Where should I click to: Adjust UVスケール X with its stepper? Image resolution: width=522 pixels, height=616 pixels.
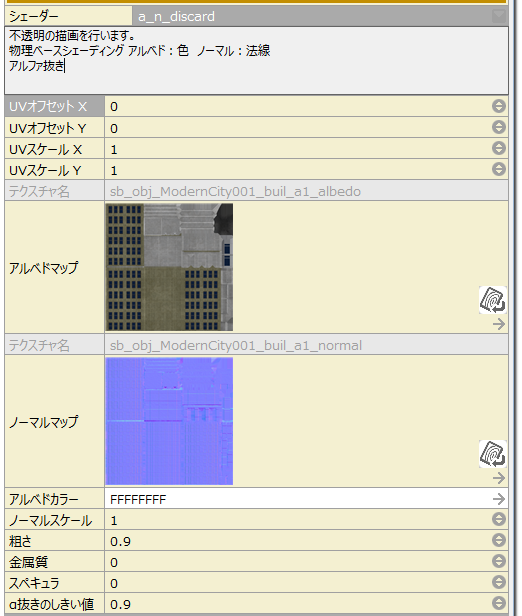(x=499, y=148)
